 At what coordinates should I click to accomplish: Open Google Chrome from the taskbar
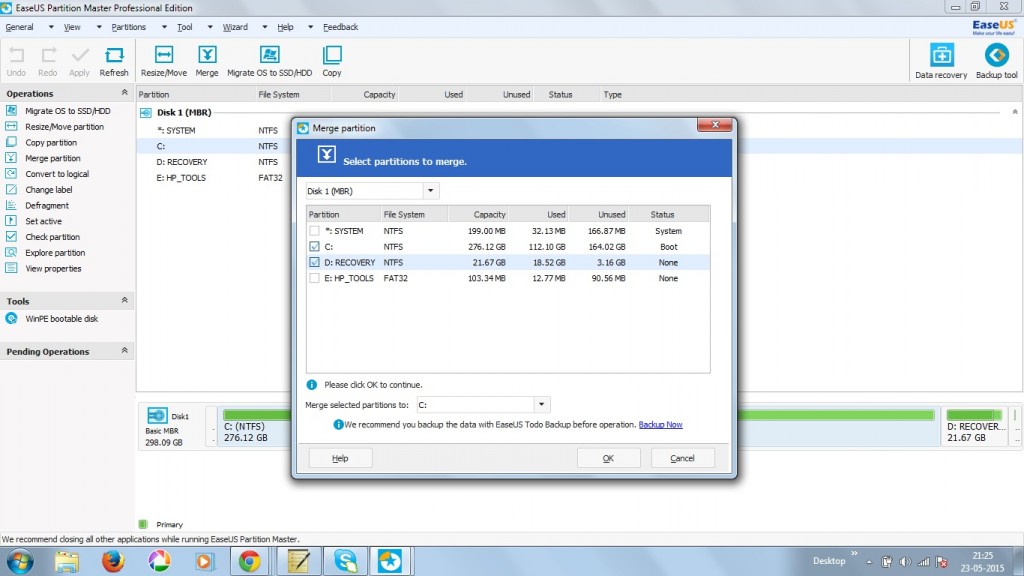tap(249, 561)
